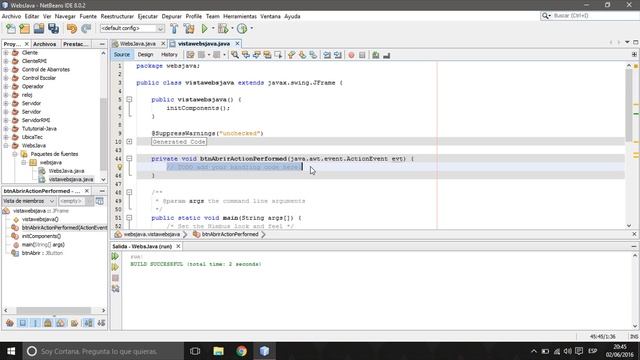Collapse the constructor fold on line 5
Viewport: 640px width, 360px height.
129,99
